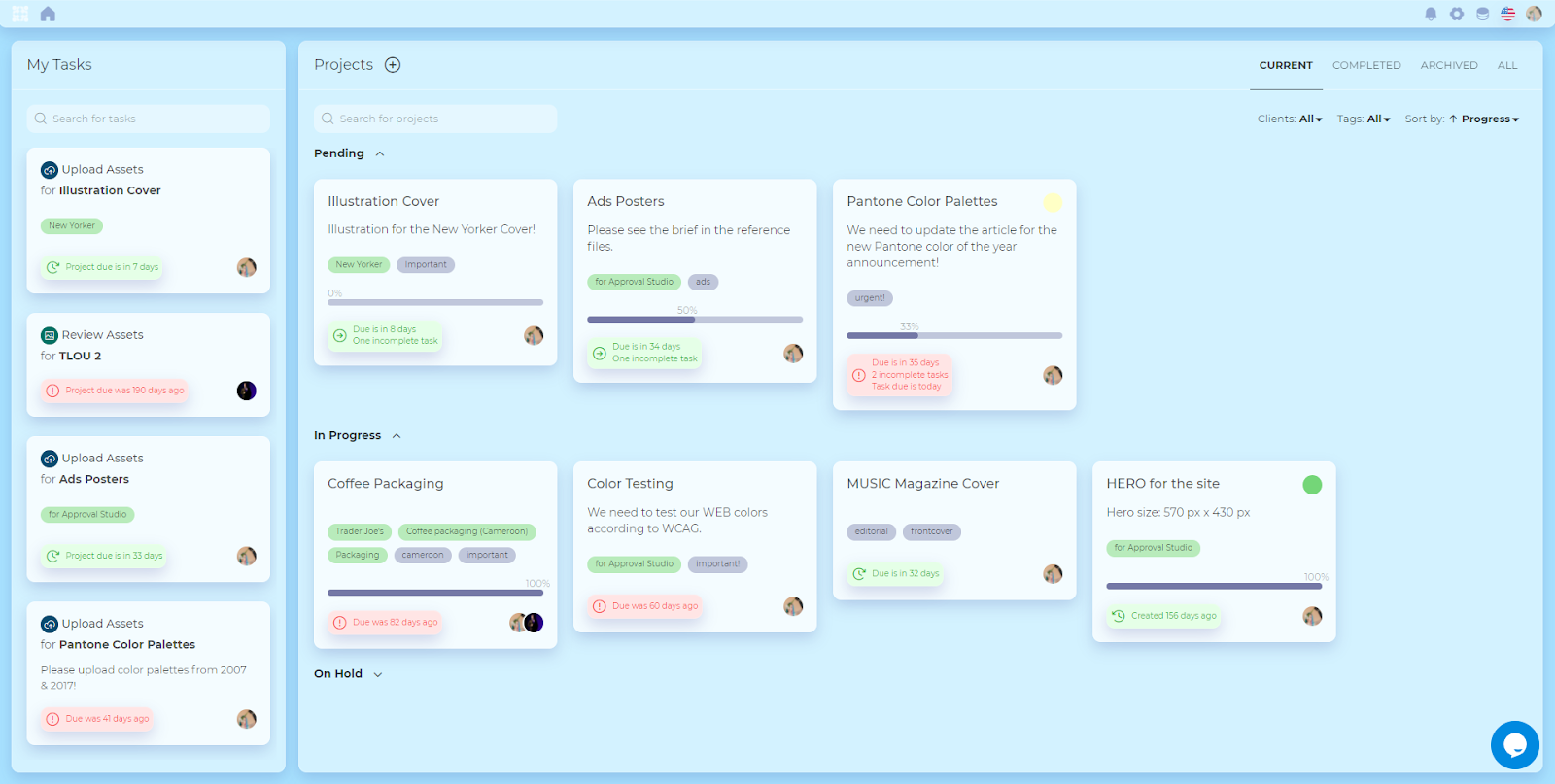Click the home icon in top bar
Screen dimensions: 1555x784
pyautogui.click(x=48, y=14)
